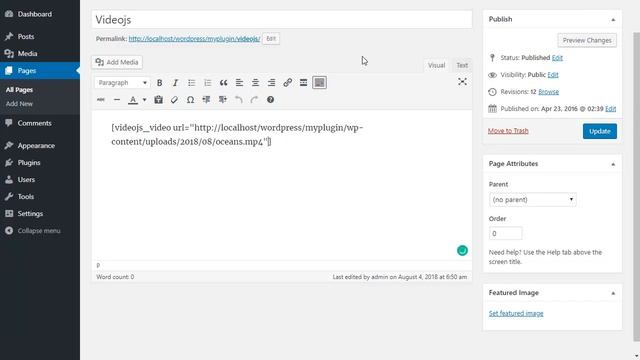This screenshot has height=360, width=640.
Task: Open distraction-free writing mode
Action: coord(462,82)
